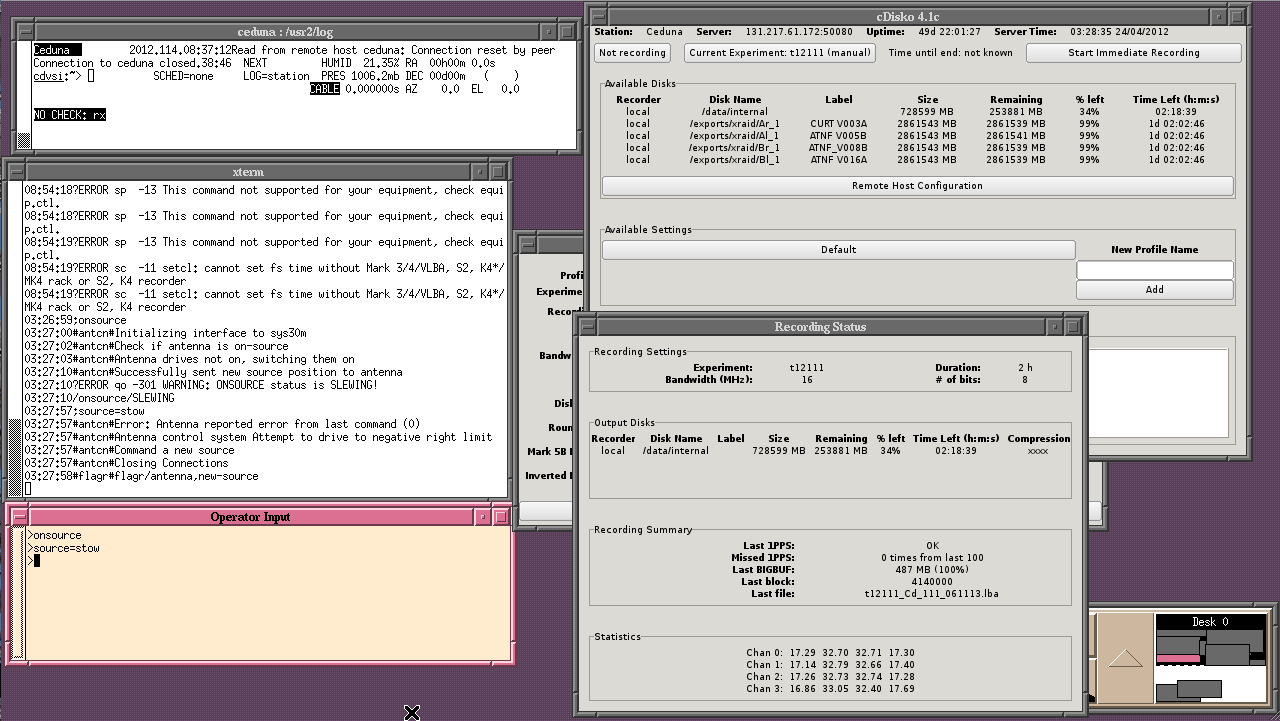Click Start Immediate Recording
This screenshot has height=721, width=1280.
pyautogui.click(x=1133, y=53)
